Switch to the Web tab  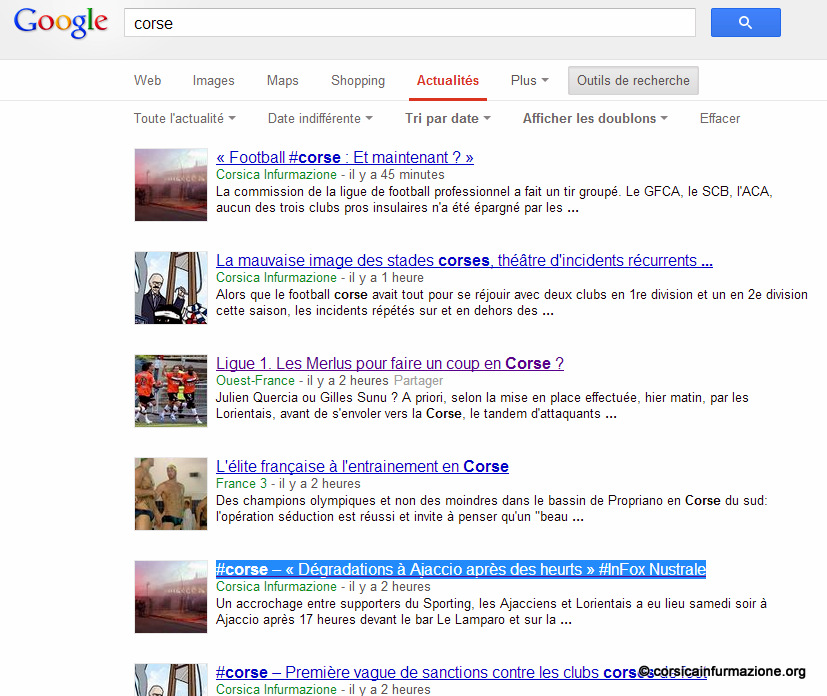(x=147, y=80)
